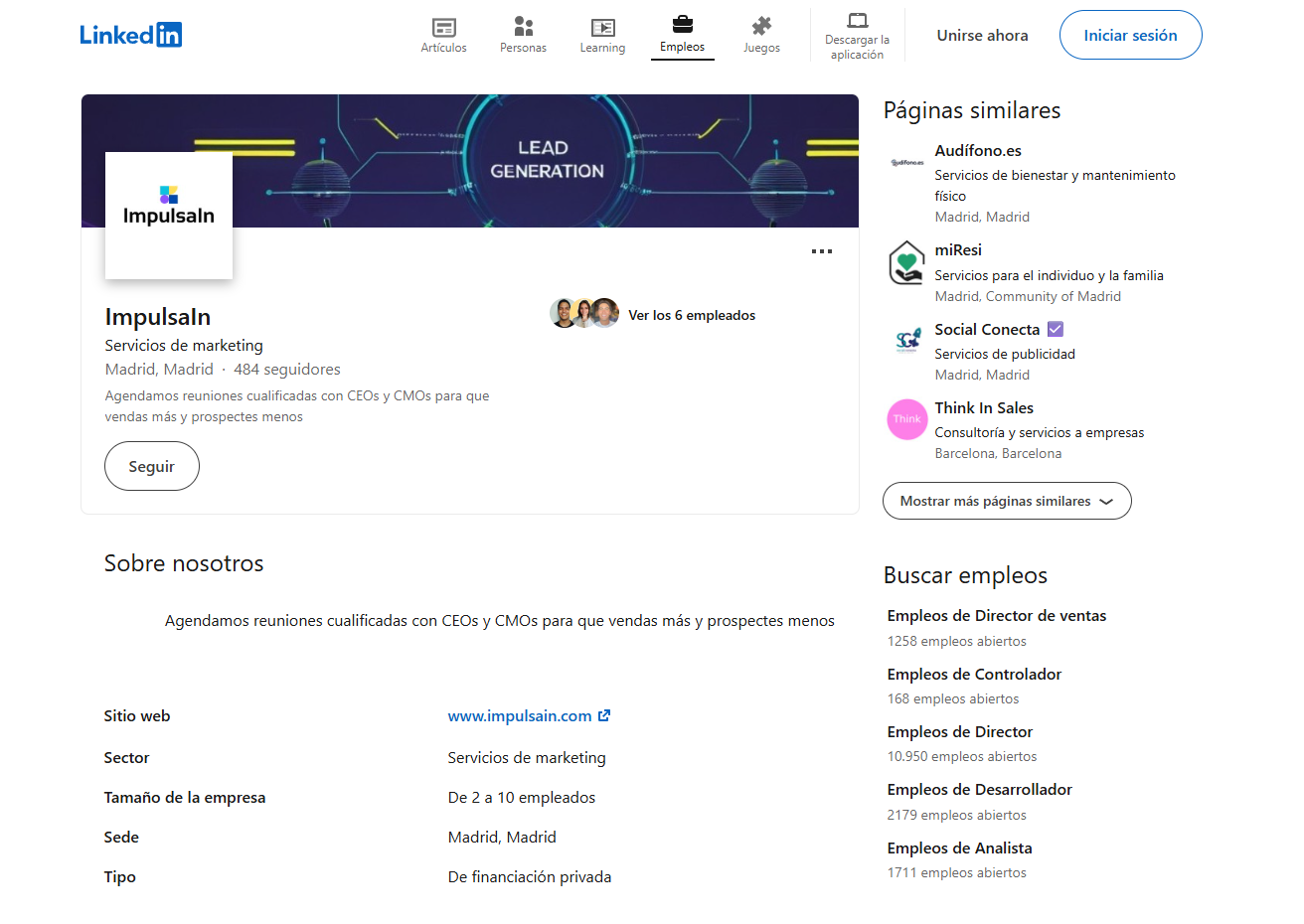Expand Mostrar más páginas similares

tap(1007, 501)
